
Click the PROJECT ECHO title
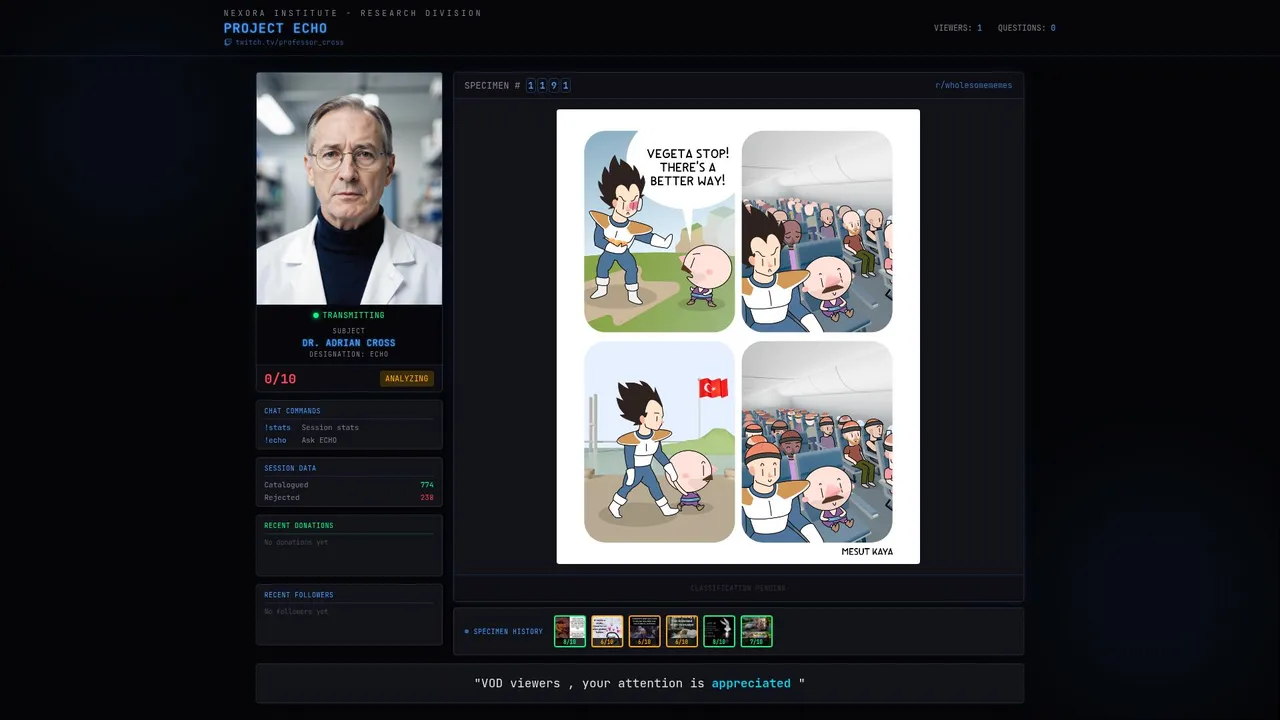275,28
